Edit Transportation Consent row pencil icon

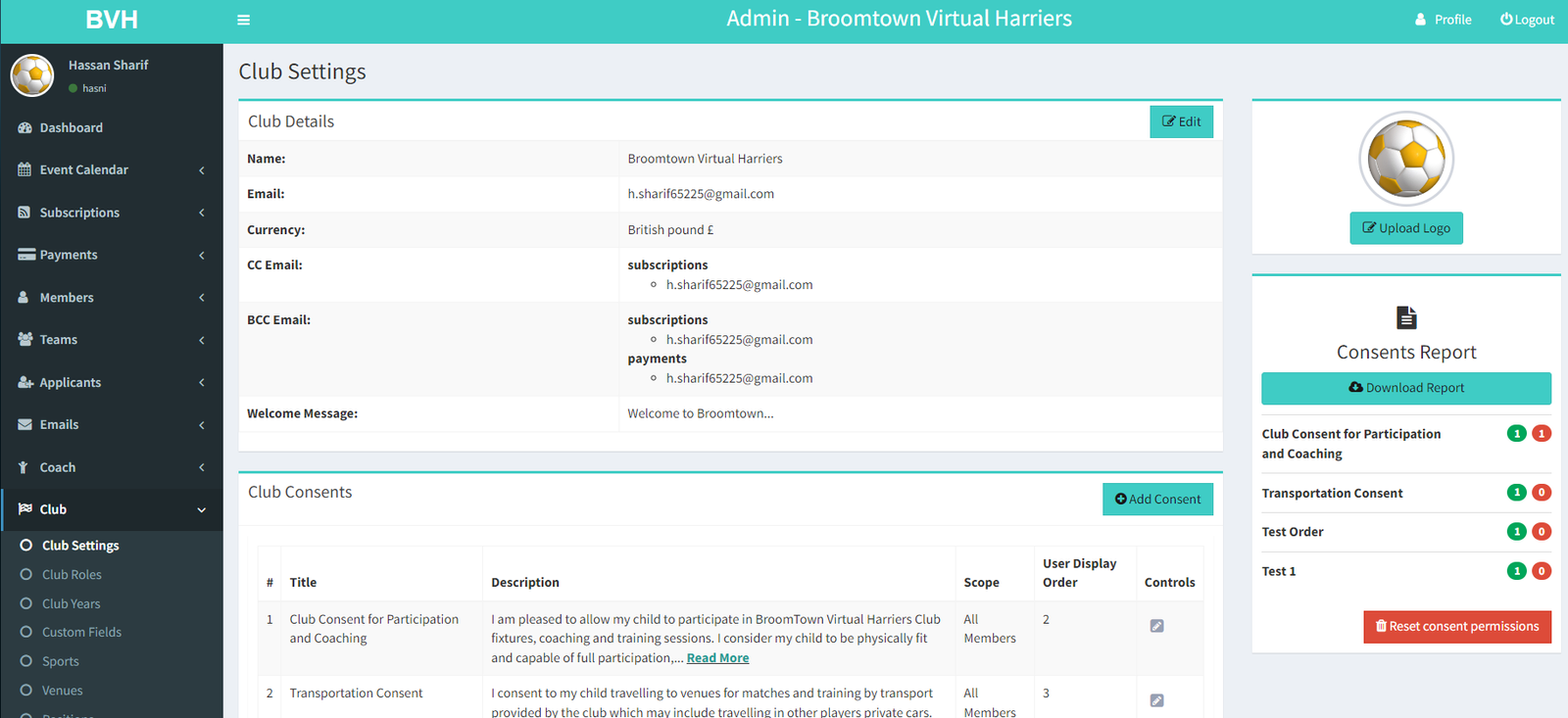pos(1156,700)
